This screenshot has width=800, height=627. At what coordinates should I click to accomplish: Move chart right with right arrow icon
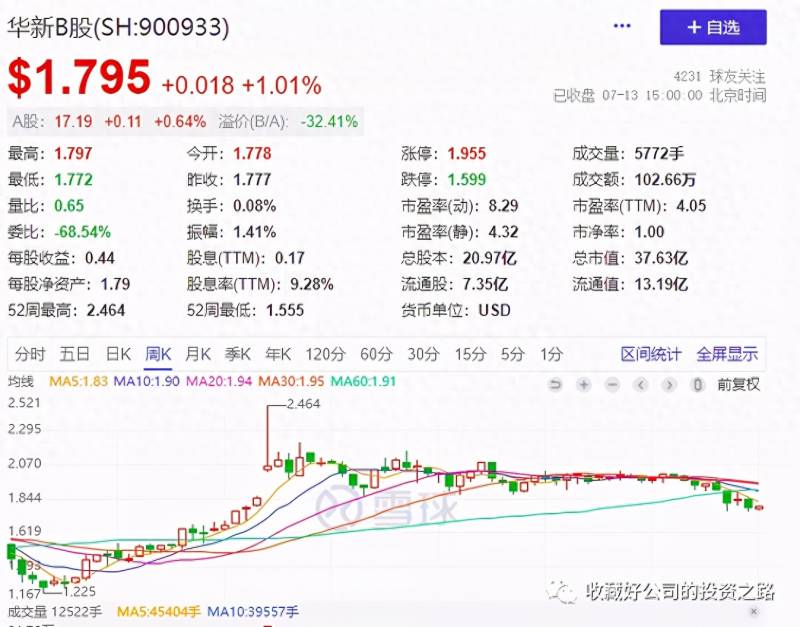tap(669, 384)
